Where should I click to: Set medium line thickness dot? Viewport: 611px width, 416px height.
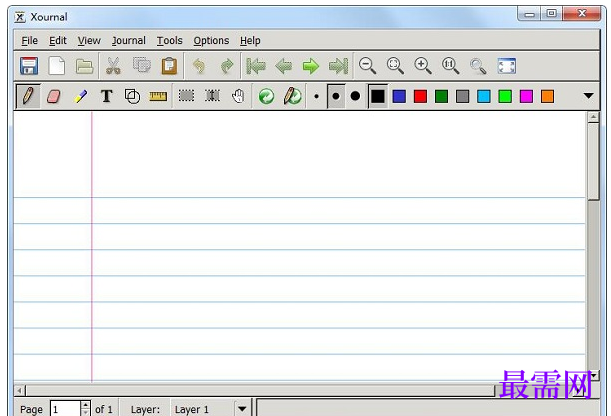tap(336, 96)
